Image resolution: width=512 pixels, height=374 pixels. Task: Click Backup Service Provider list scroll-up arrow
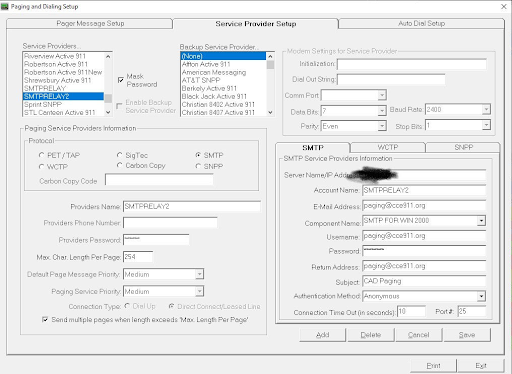pos(270,56)
